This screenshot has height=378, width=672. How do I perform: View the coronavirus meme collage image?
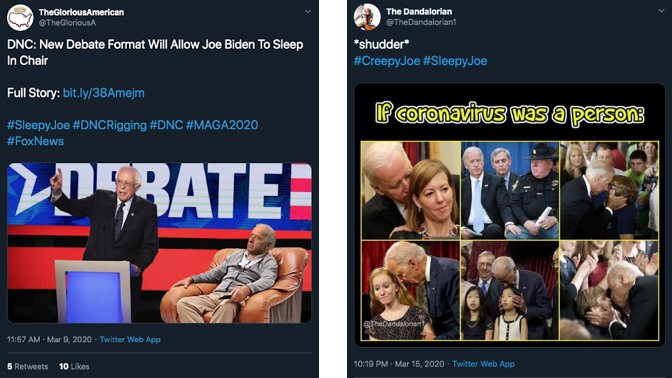click(x=509, y=215)
